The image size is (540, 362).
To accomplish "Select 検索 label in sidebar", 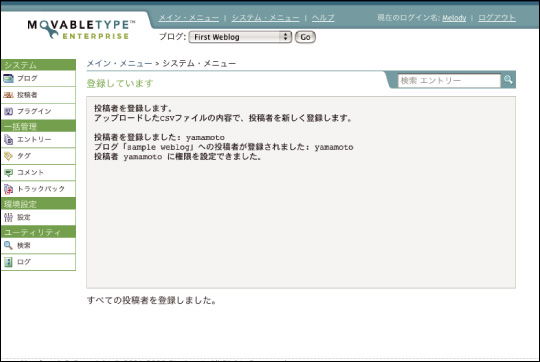I will 24,246.
